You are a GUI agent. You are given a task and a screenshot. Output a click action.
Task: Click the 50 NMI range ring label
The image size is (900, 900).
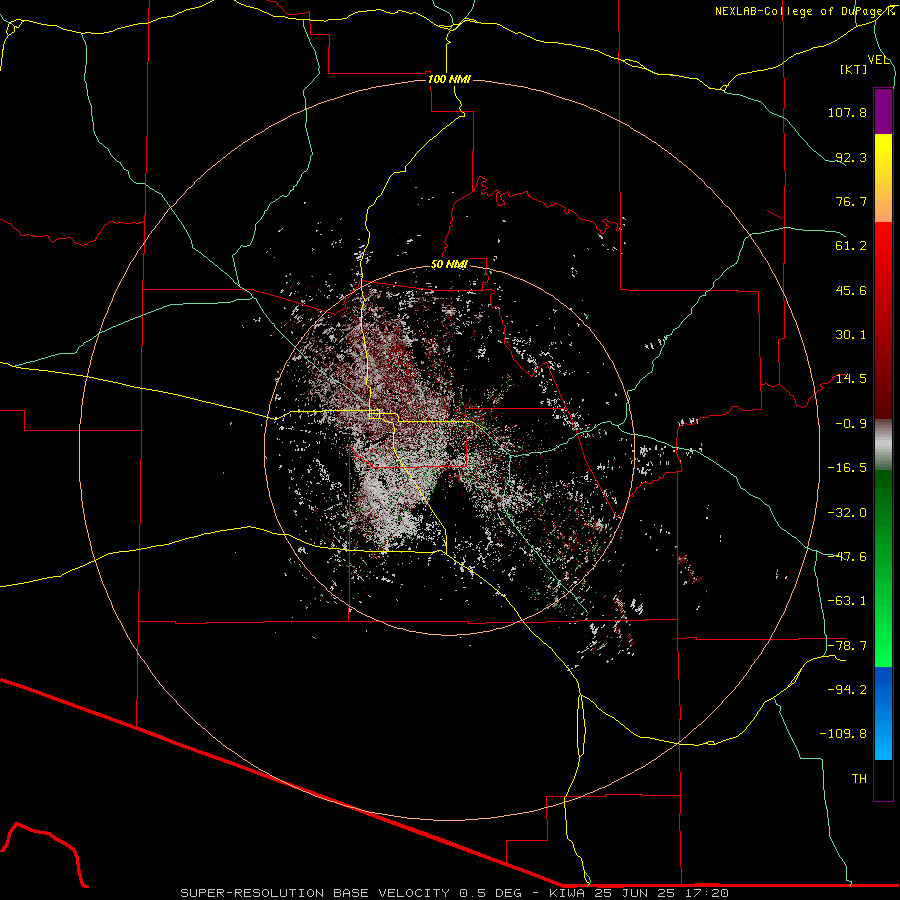pos(449,264)
